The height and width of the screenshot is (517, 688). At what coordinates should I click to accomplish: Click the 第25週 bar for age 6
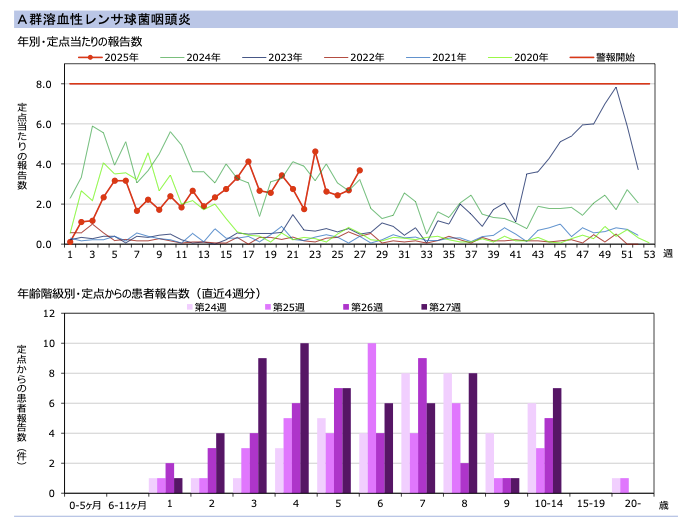pos(372,418)
